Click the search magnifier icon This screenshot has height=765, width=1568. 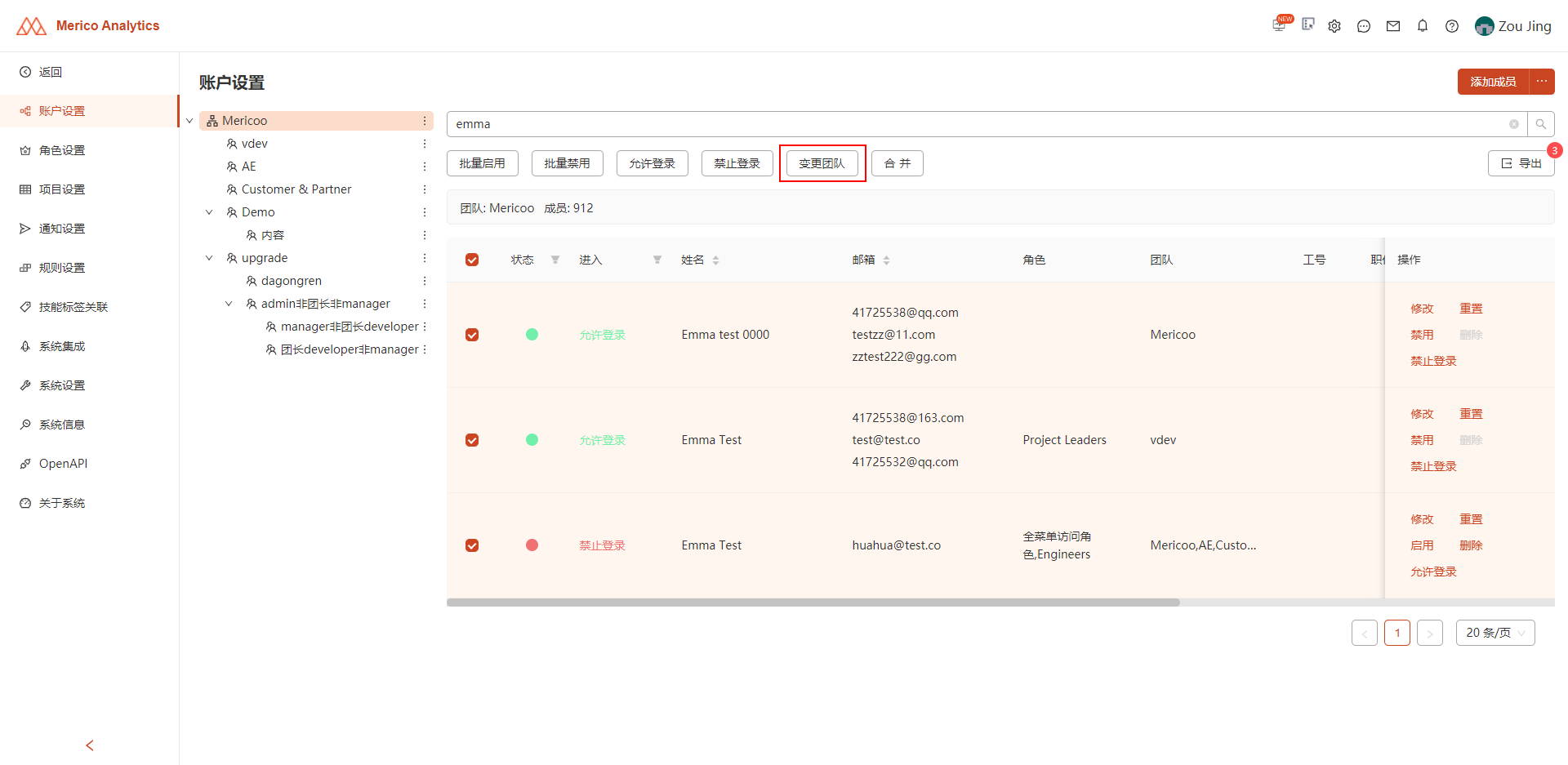click(x=1541, y=124)
